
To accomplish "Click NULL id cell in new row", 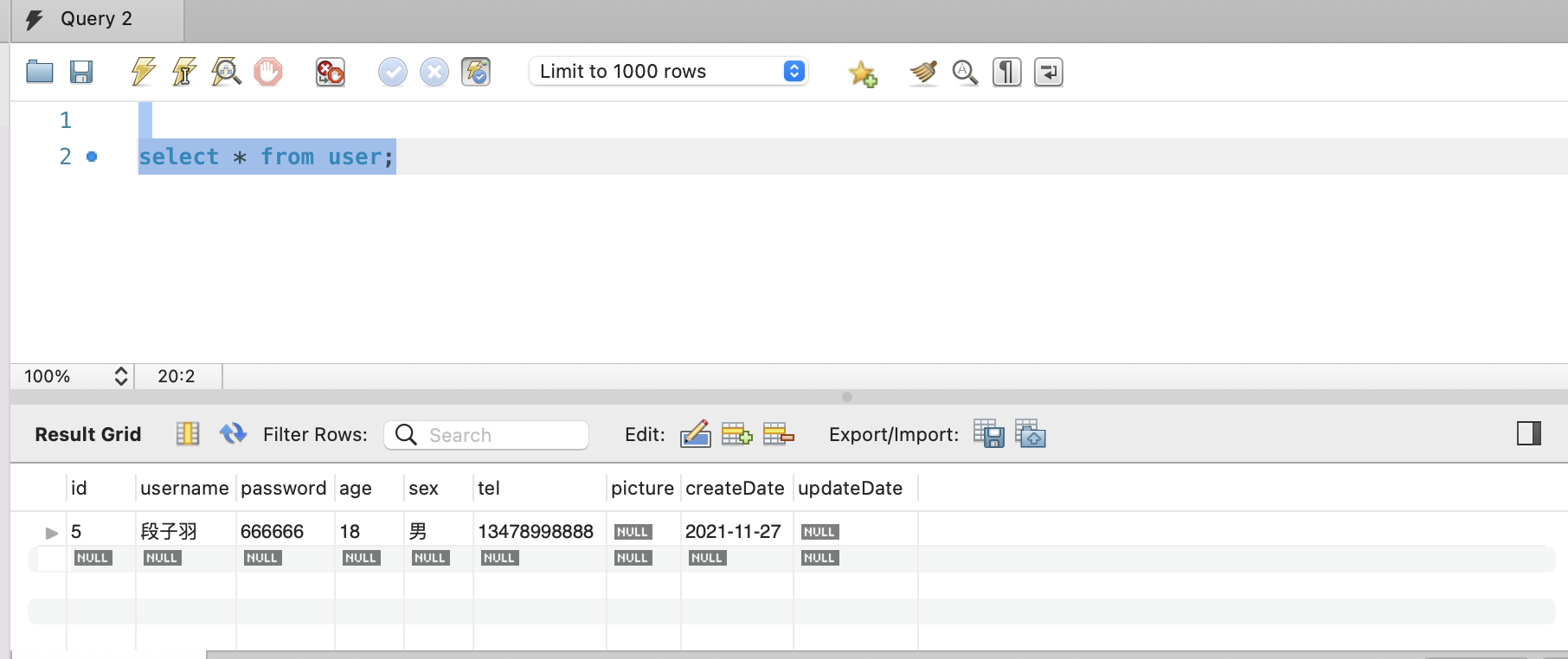I will pos(93,558).
